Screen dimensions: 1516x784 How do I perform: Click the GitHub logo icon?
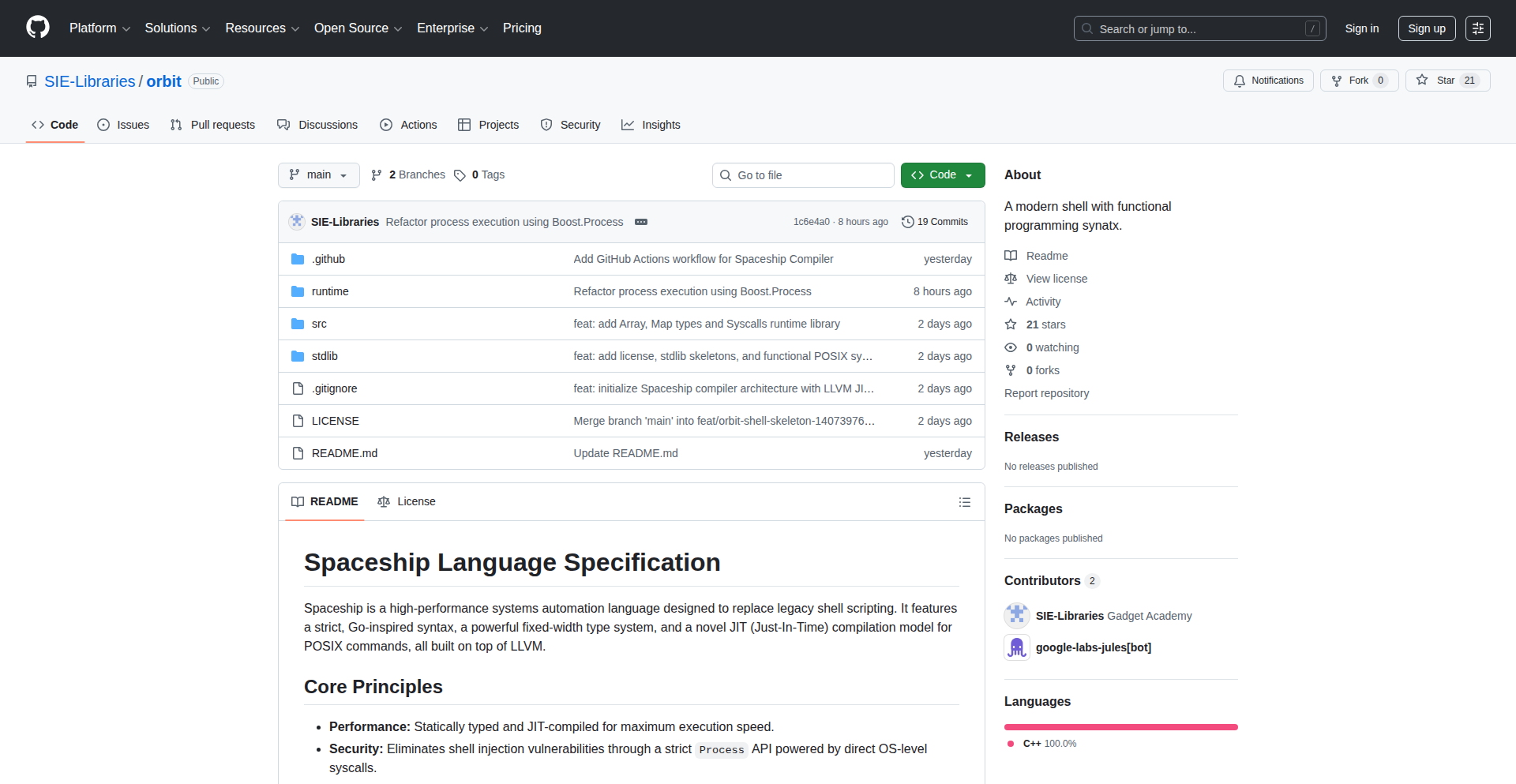coord(38,28)
